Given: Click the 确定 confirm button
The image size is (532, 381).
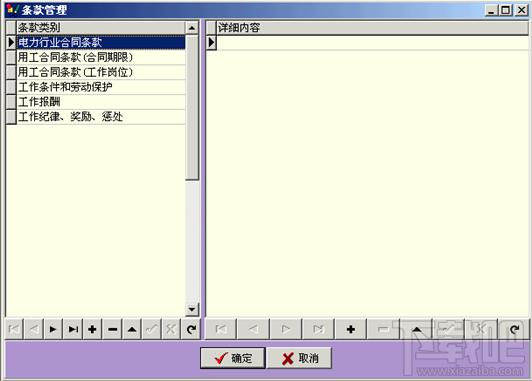Looking at the screenshot, I should [x=233, y=358].
